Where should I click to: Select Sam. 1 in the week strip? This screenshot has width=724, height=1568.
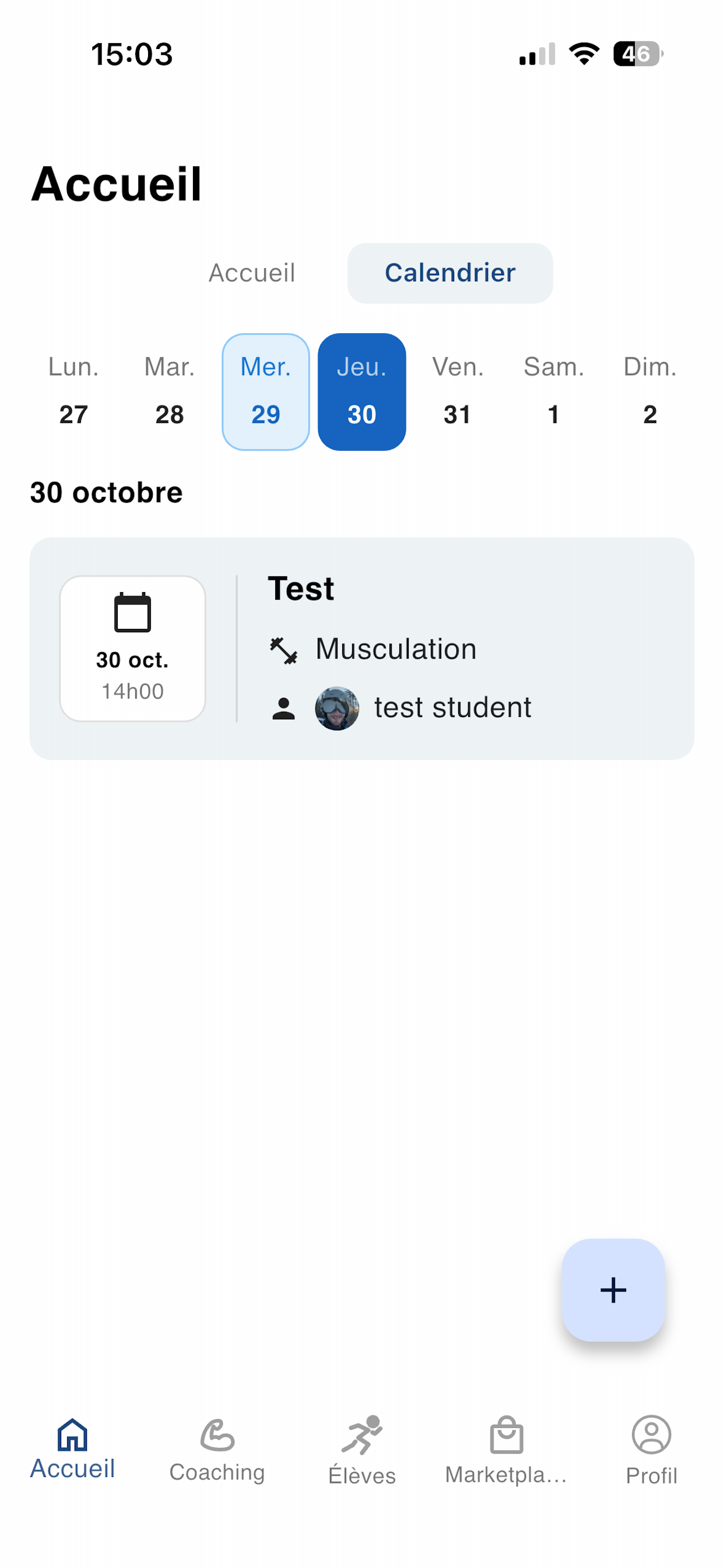pos(554,391)
